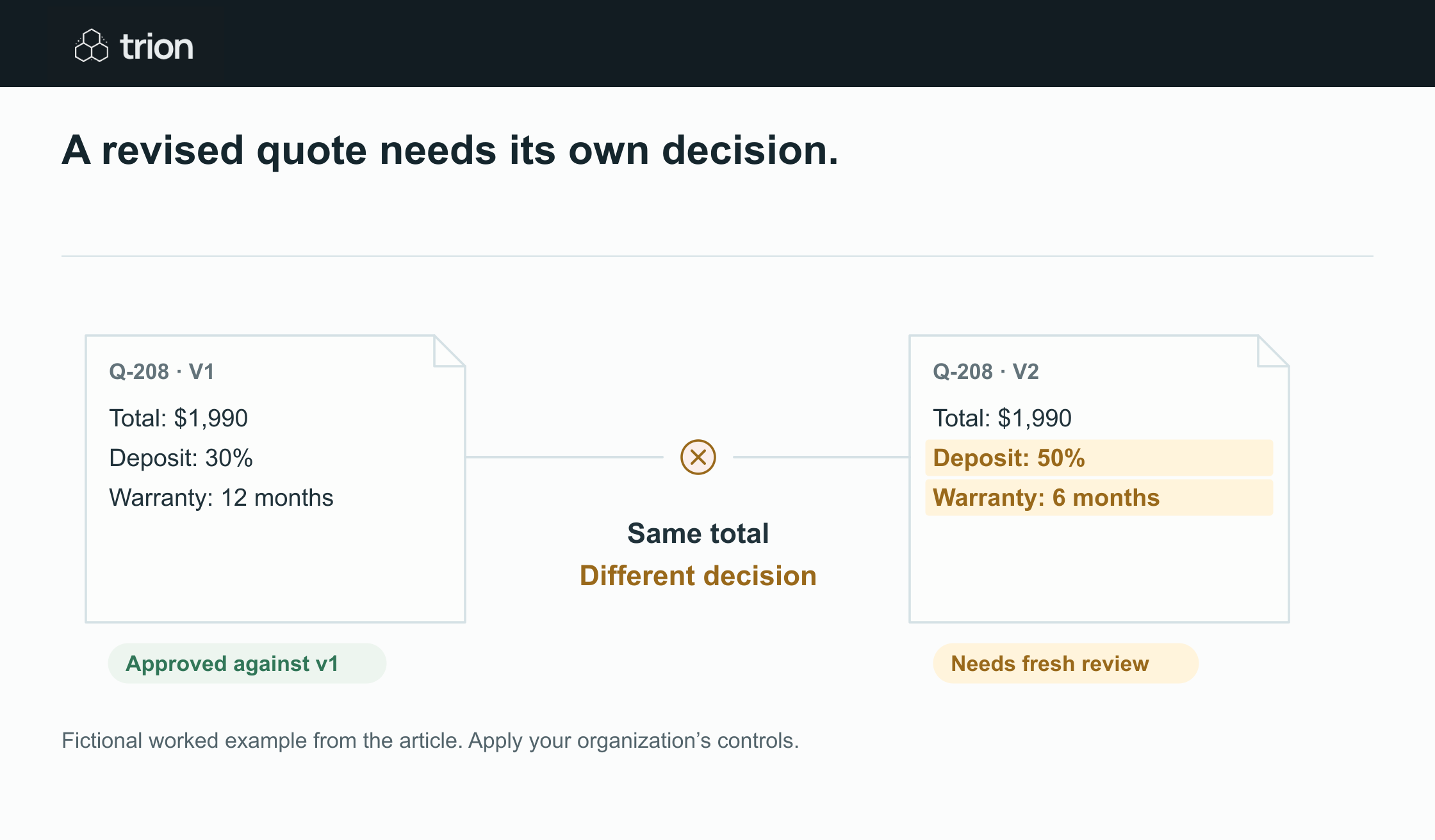Click the circled X icon between quotes

pyautogui.click(x=698, y=457)
